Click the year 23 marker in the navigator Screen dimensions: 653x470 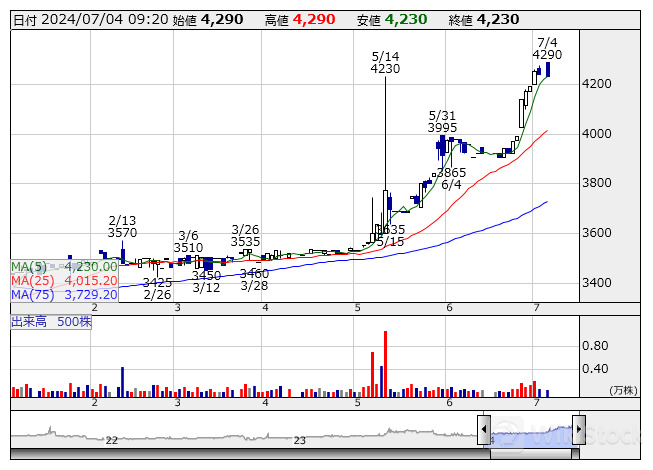point(299,440)
